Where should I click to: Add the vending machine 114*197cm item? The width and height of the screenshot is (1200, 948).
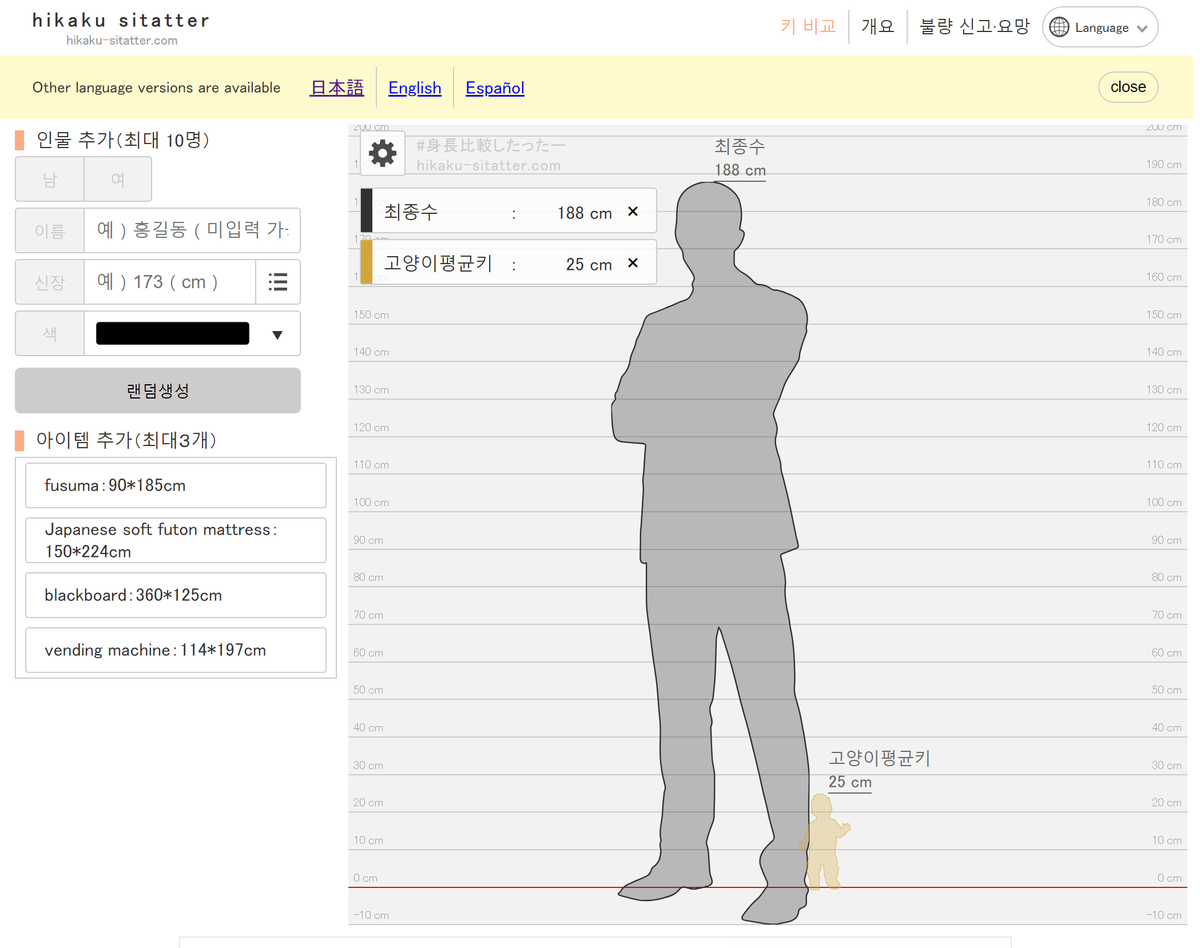click(x=175, y=650)
